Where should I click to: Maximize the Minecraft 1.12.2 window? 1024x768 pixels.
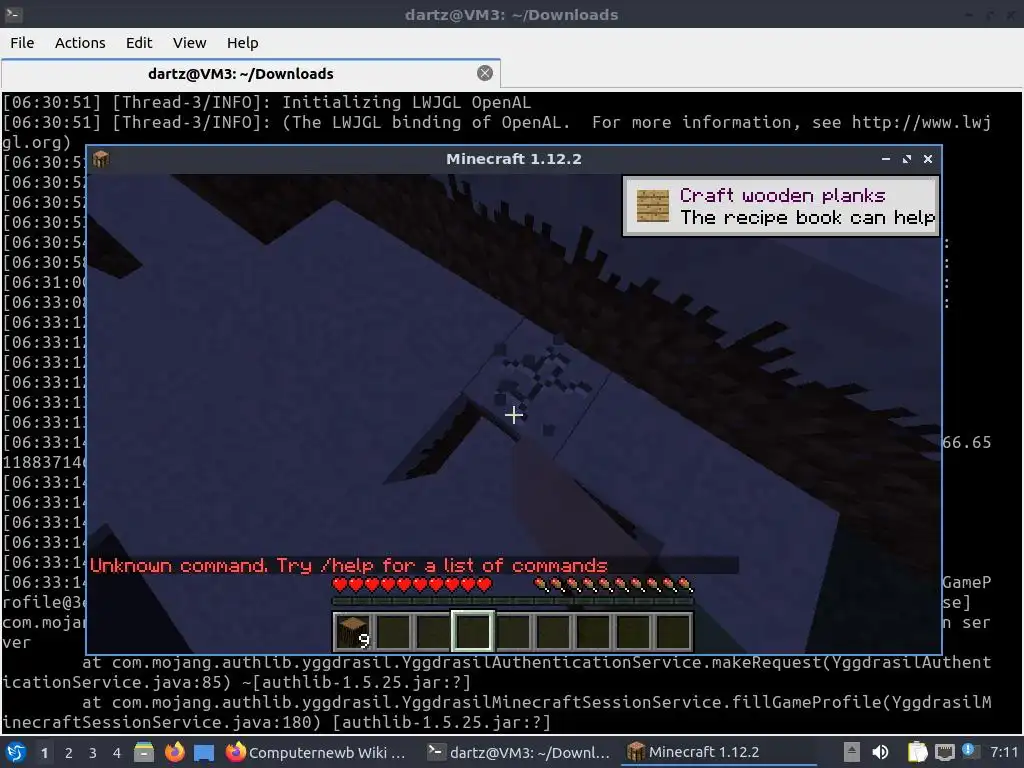(906, 159)
